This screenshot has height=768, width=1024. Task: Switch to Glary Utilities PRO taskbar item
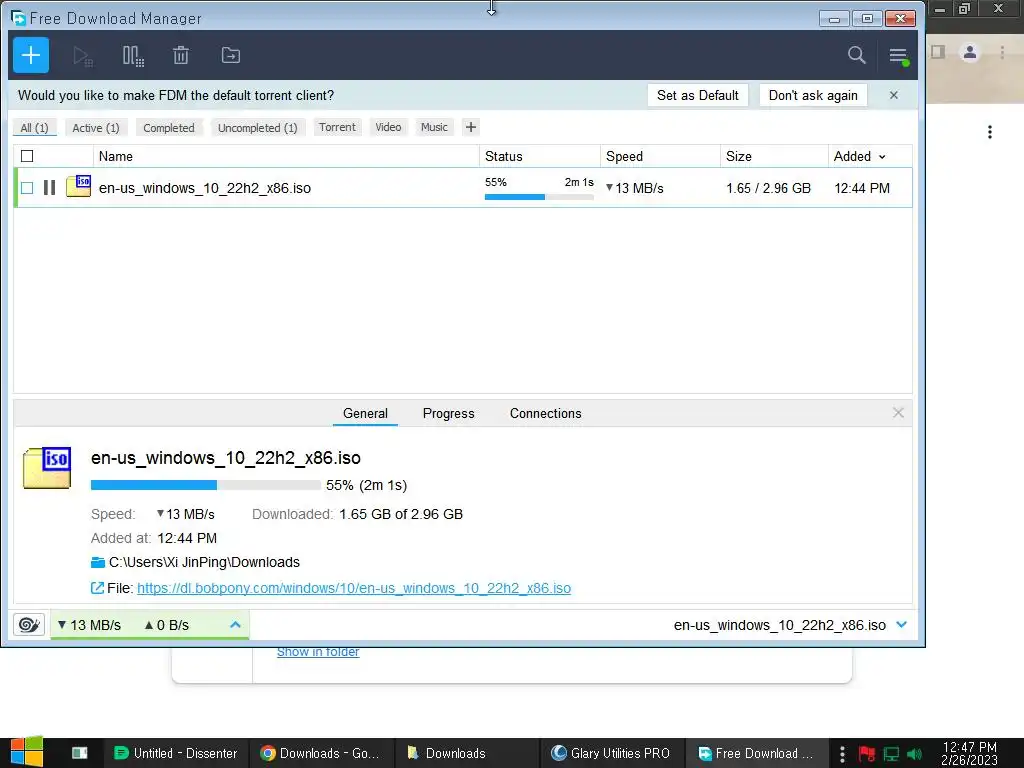click(611, 753)
